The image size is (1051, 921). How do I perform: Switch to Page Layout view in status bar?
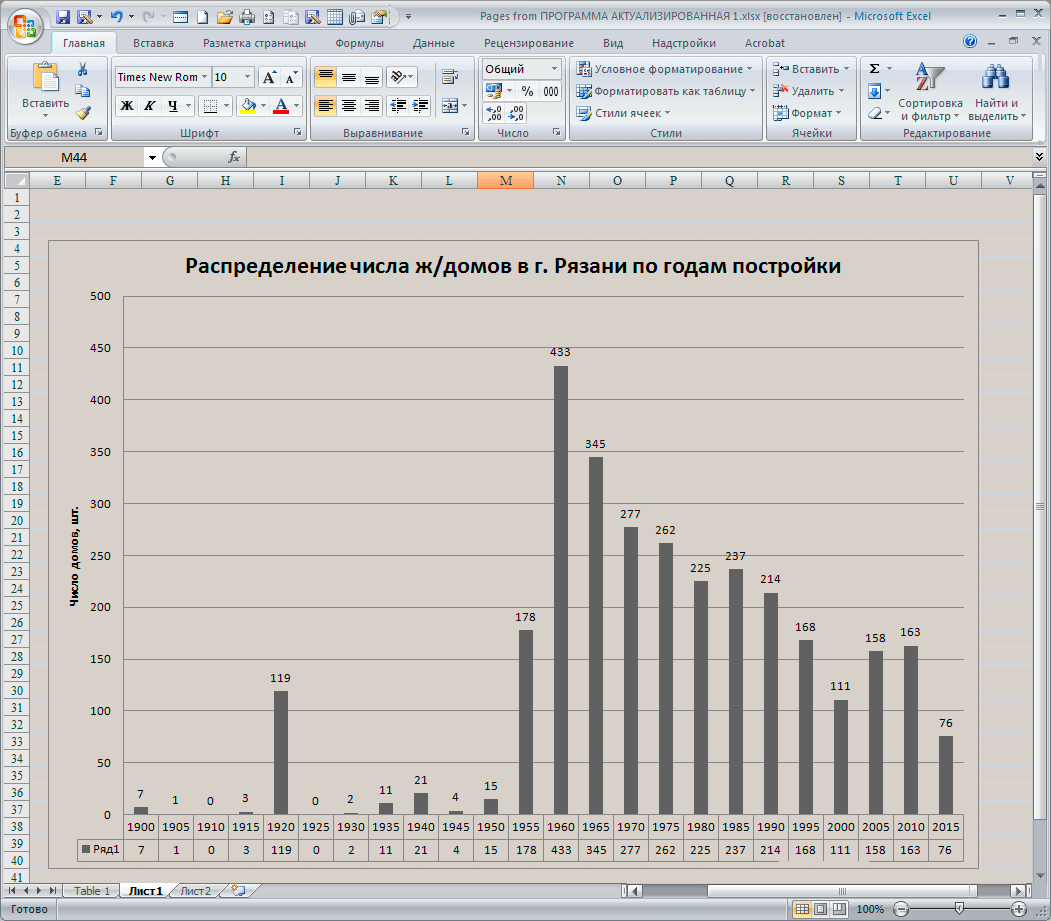[x=820, y=909]
